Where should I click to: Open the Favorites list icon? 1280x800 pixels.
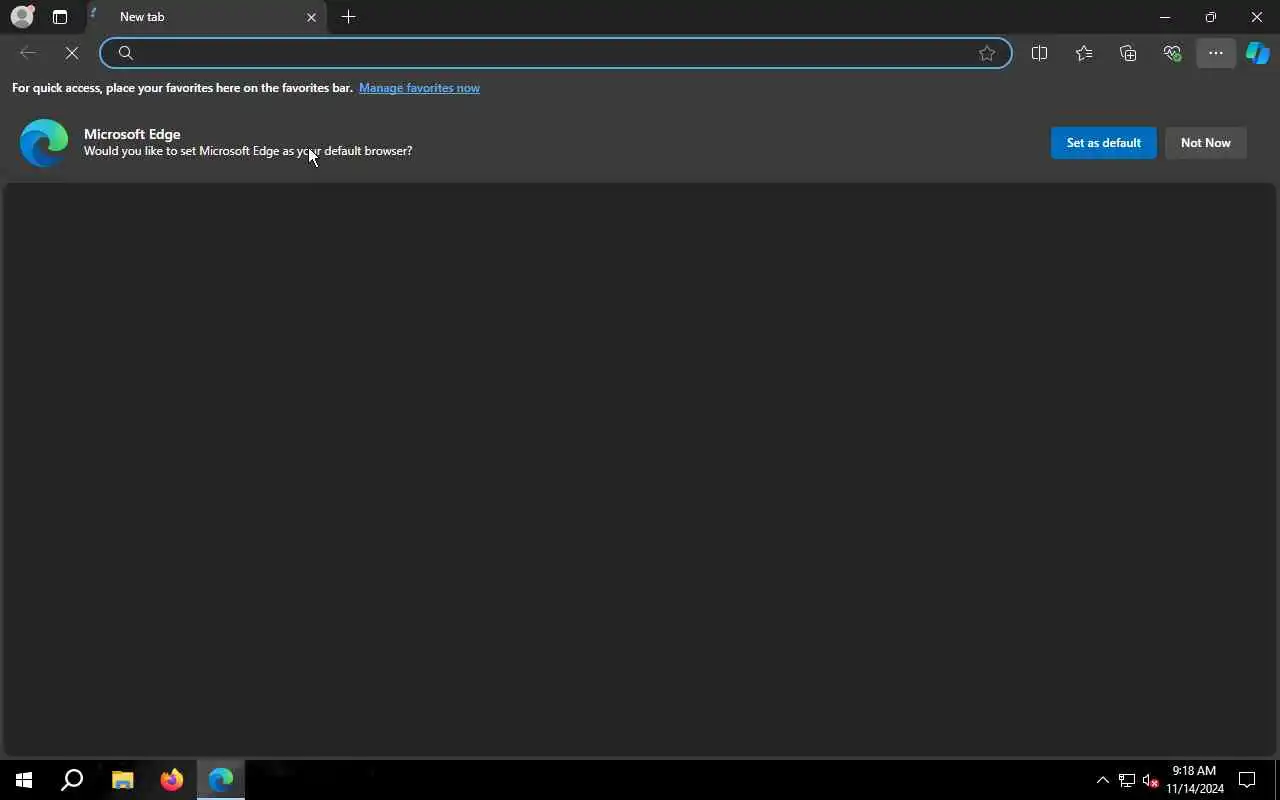(x=1084, y=53)
